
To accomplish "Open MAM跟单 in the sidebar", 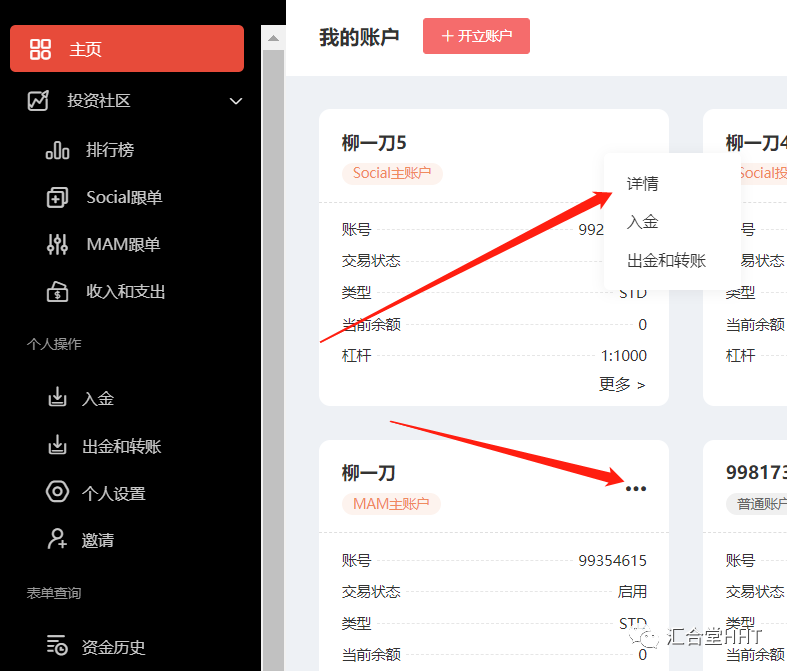I will point(123,244).
